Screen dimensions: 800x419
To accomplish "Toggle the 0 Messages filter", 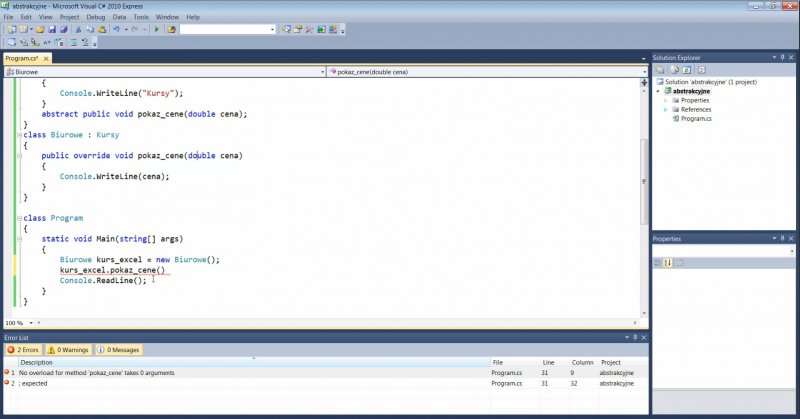I will pyautogui.click(x=118, y=350).
